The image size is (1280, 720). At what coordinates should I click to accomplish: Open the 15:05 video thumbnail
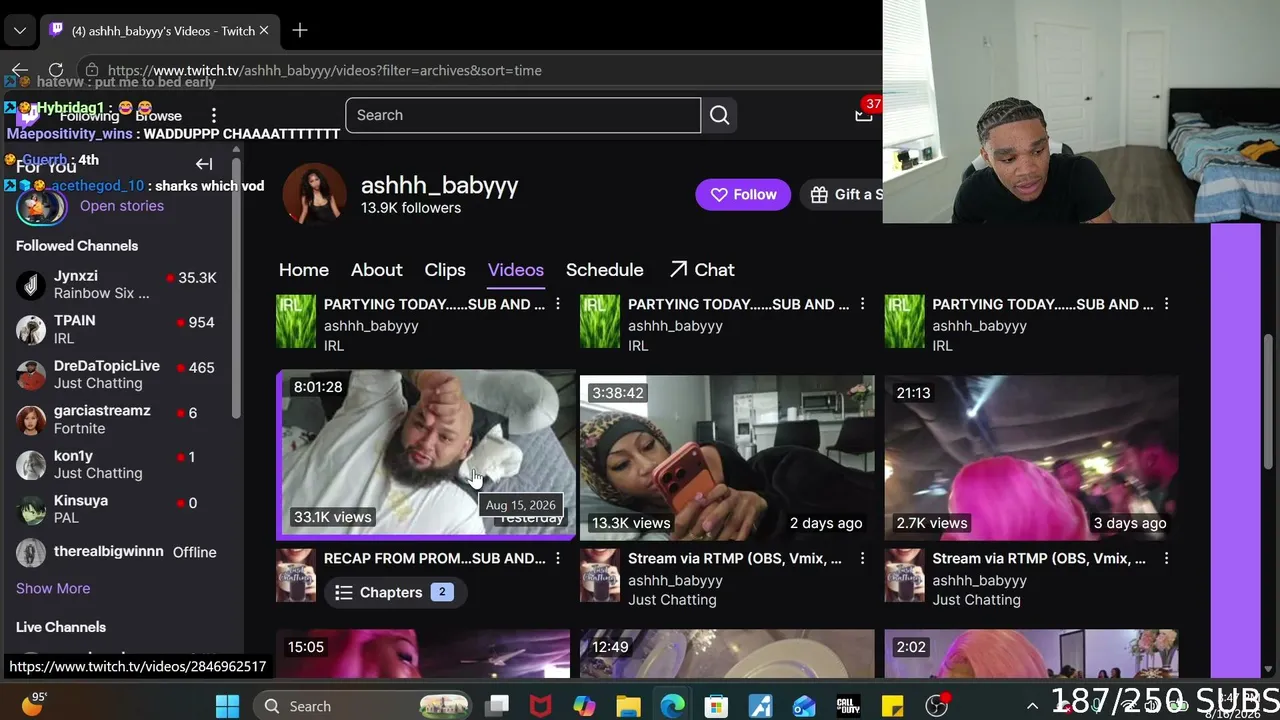tap(423, 653)
